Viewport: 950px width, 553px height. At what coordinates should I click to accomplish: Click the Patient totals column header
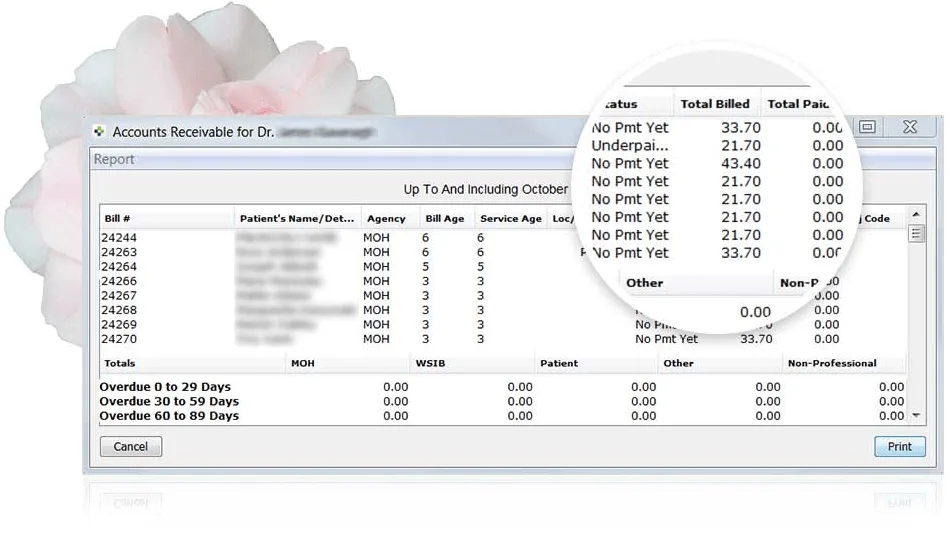pyautogui.click(x=597, y=363)
